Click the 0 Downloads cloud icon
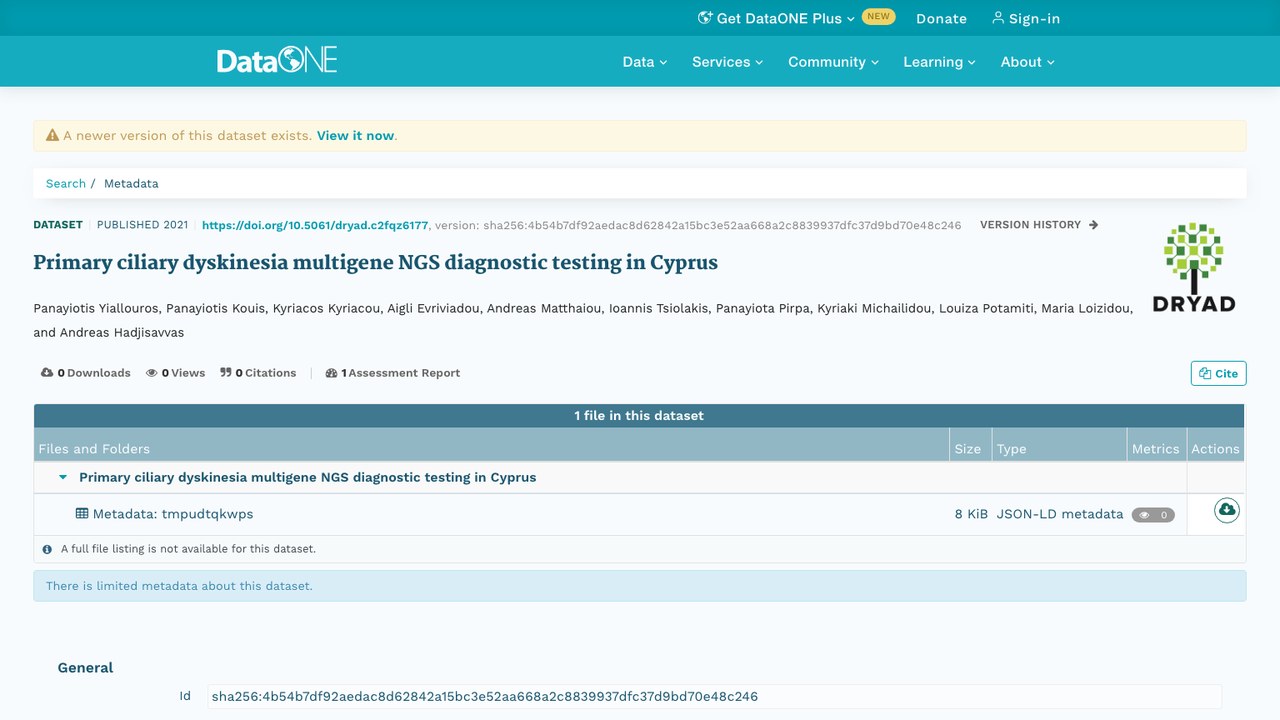This screenshot has height=720, width=1280. click(x=47, y=373)
